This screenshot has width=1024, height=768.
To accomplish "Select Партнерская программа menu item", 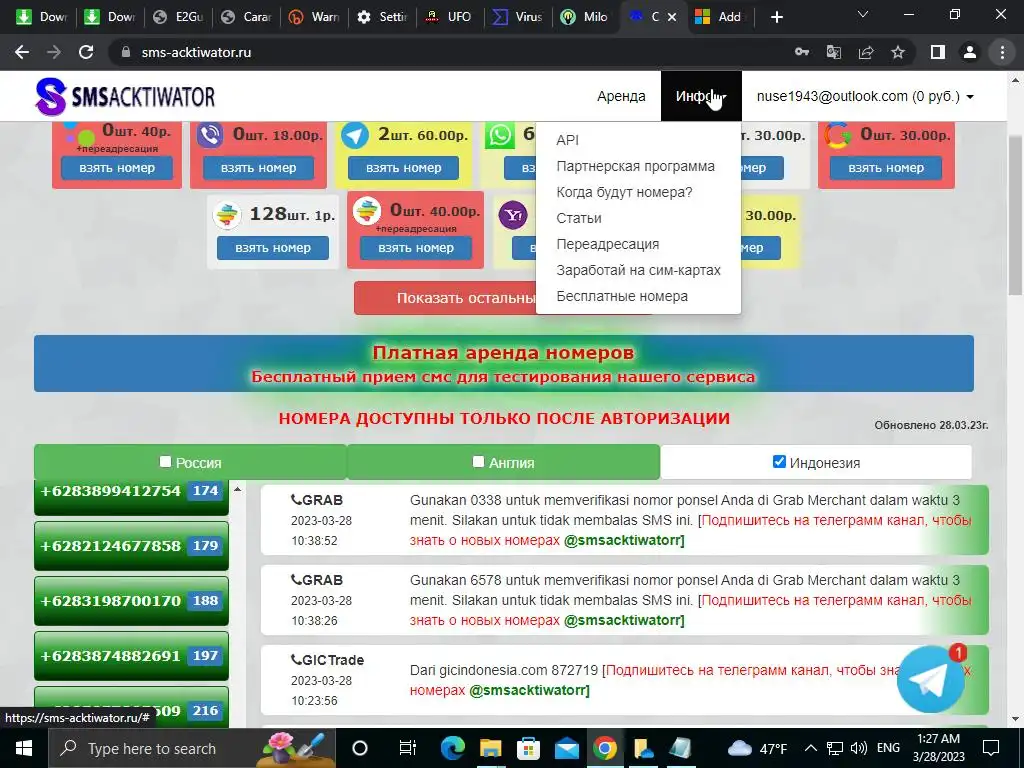I will click(x=635, y=166).
